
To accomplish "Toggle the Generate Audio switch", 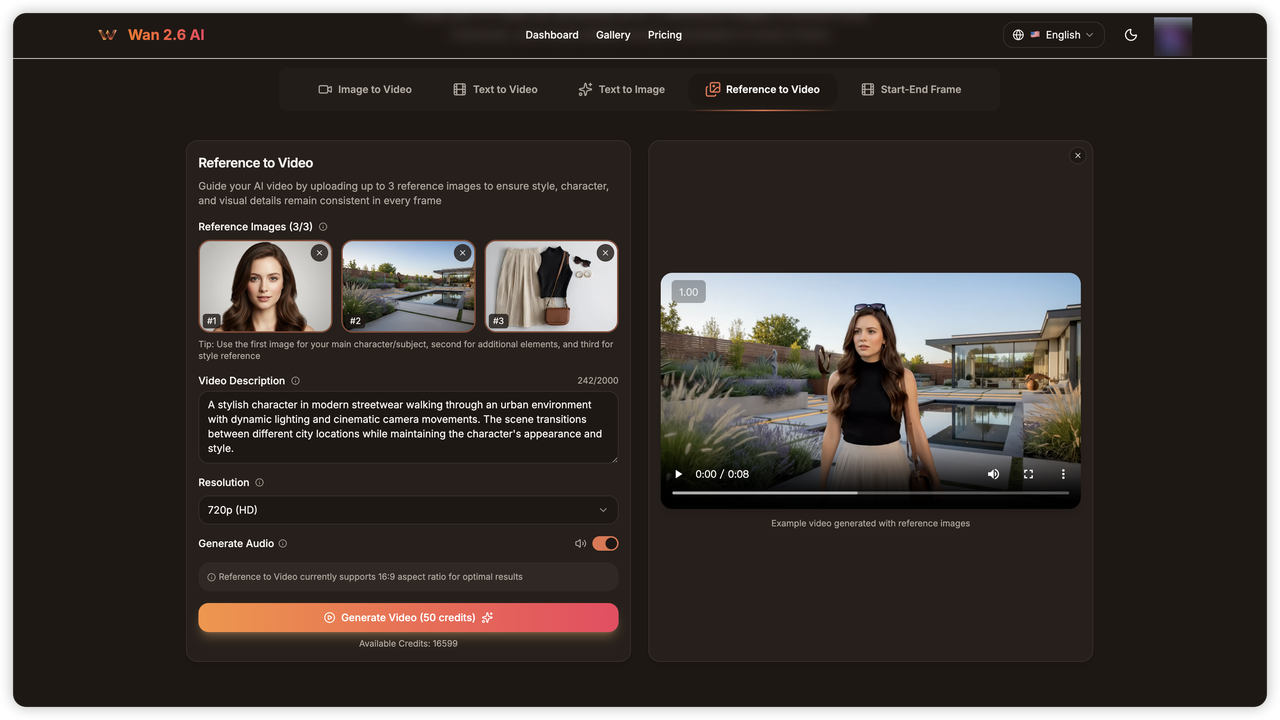I will coord(605,544).
